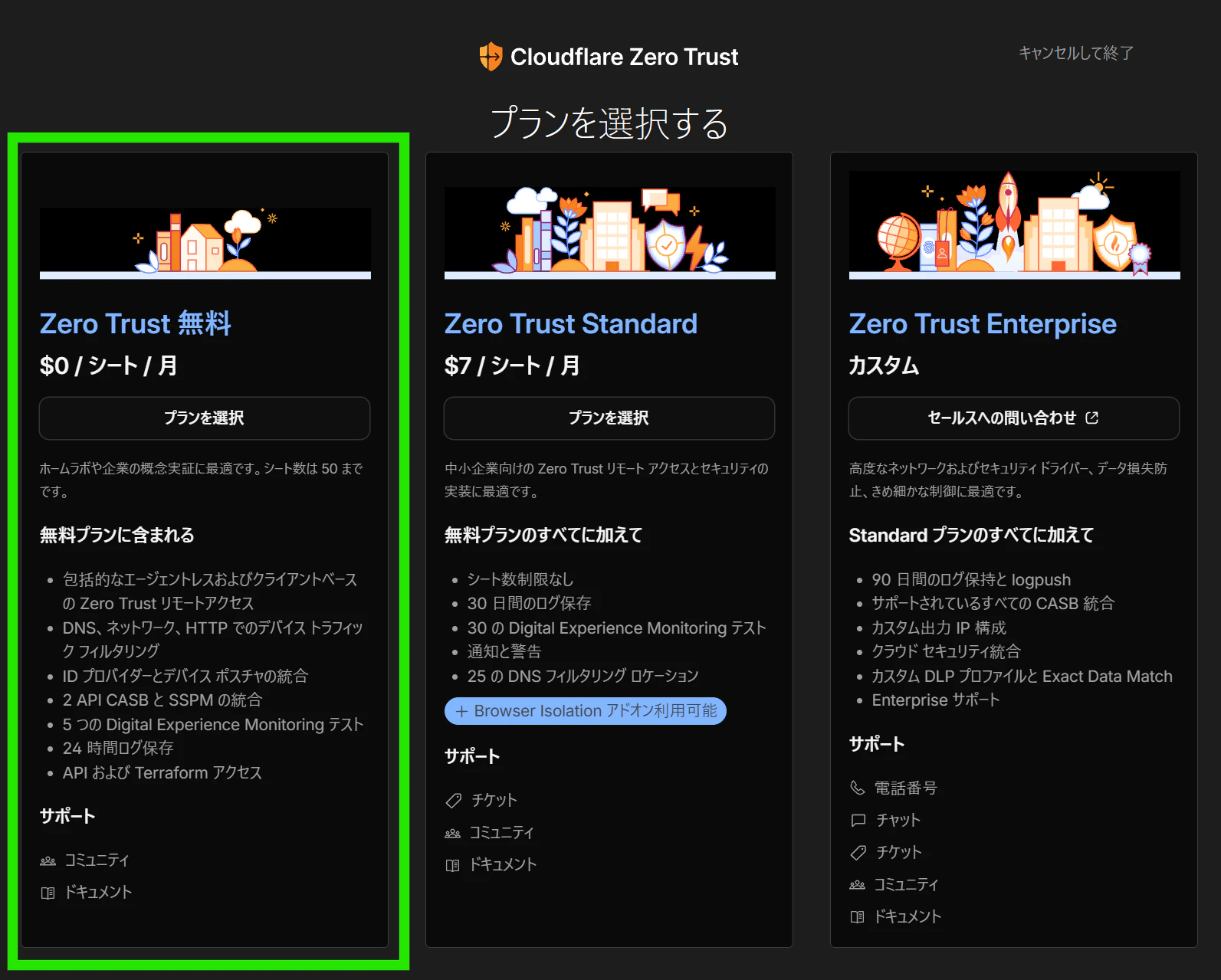Click the プランを選択する page heading
The height and width of the screenshot is (980, 1221).
tap(609, 123)
